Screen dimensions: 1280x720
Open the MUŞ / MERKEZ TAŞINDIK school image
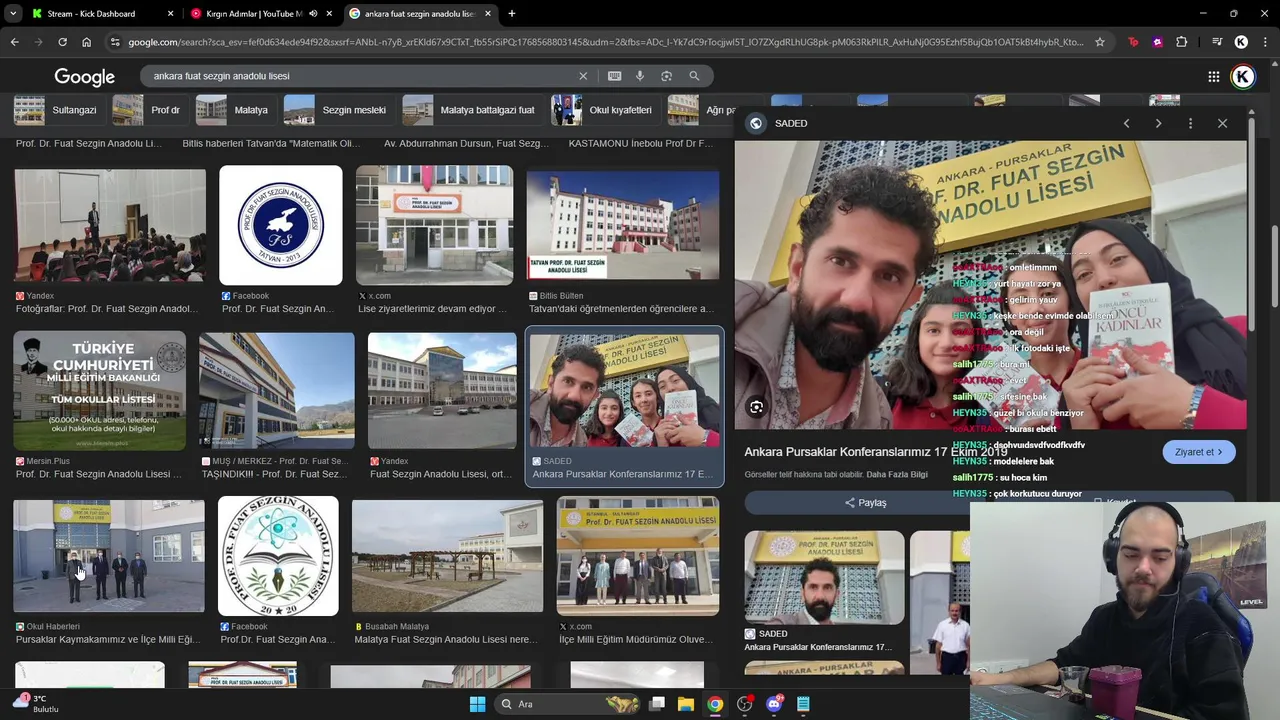coord(277,391)
